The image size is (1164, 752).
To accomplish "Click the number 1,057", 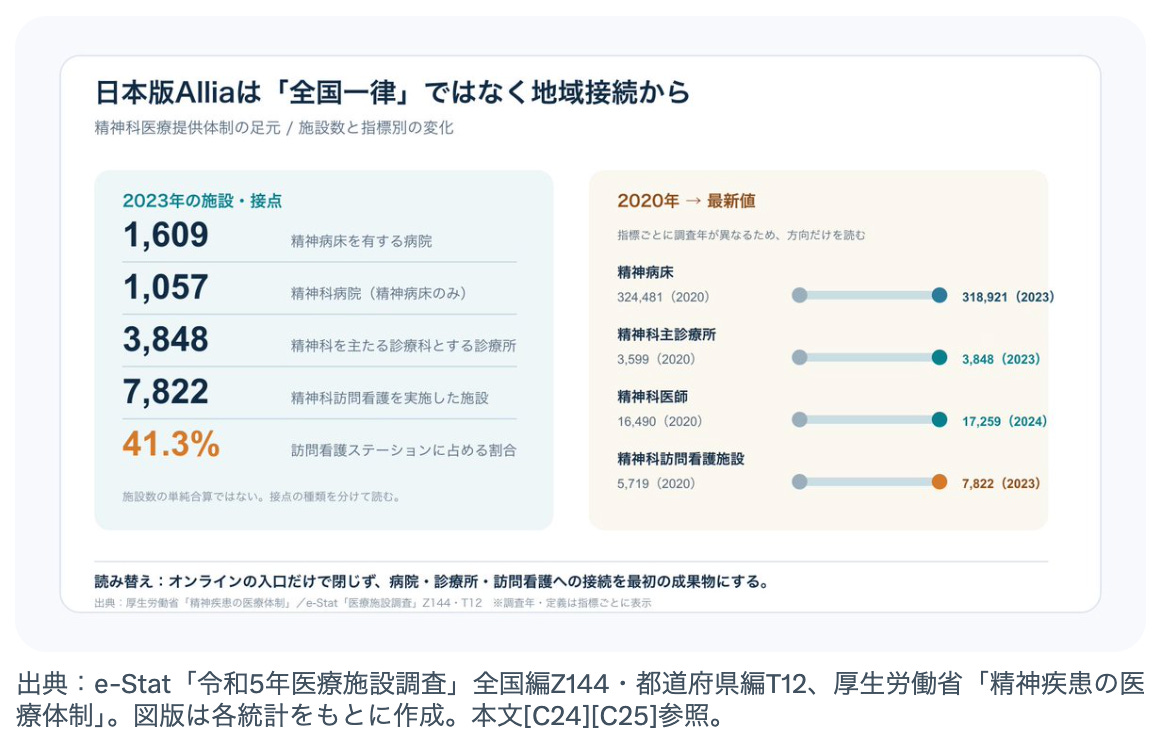I will [x=166, y=287].
